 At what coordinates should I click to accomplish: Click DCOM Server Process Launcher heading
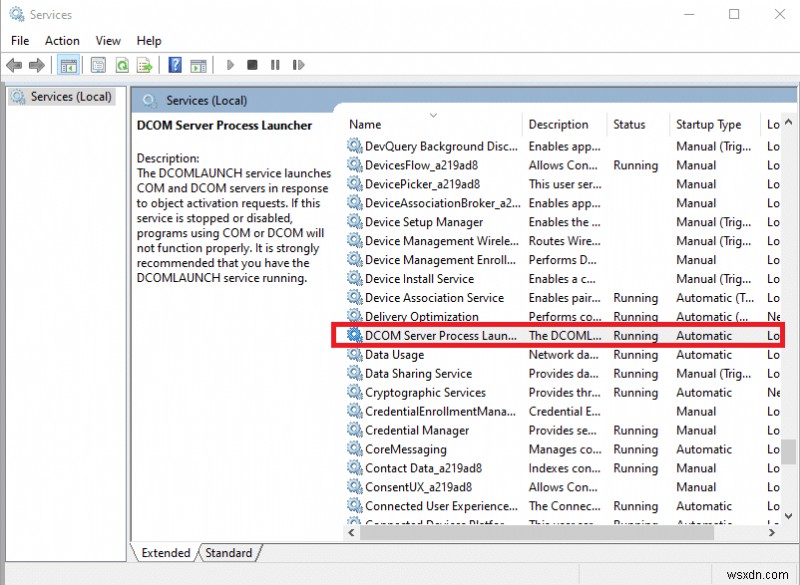[x=224, y=125]
